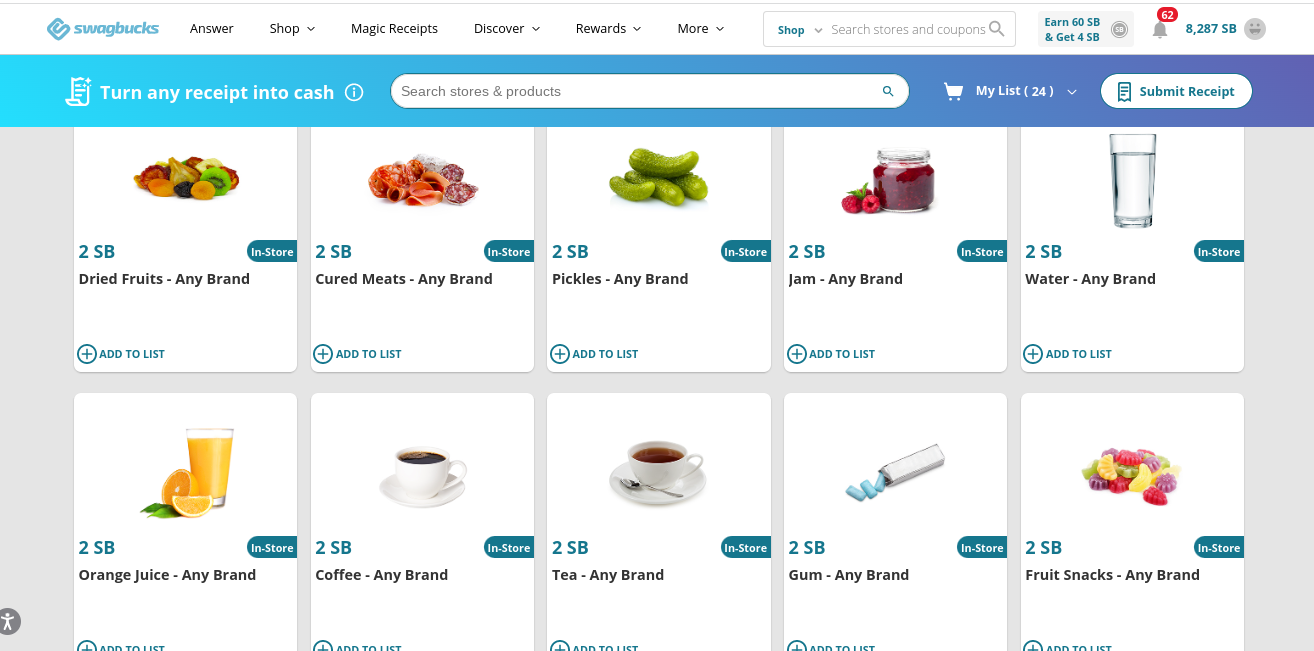
Task: Open the notifications bell icon
Action: [1160, 30]
